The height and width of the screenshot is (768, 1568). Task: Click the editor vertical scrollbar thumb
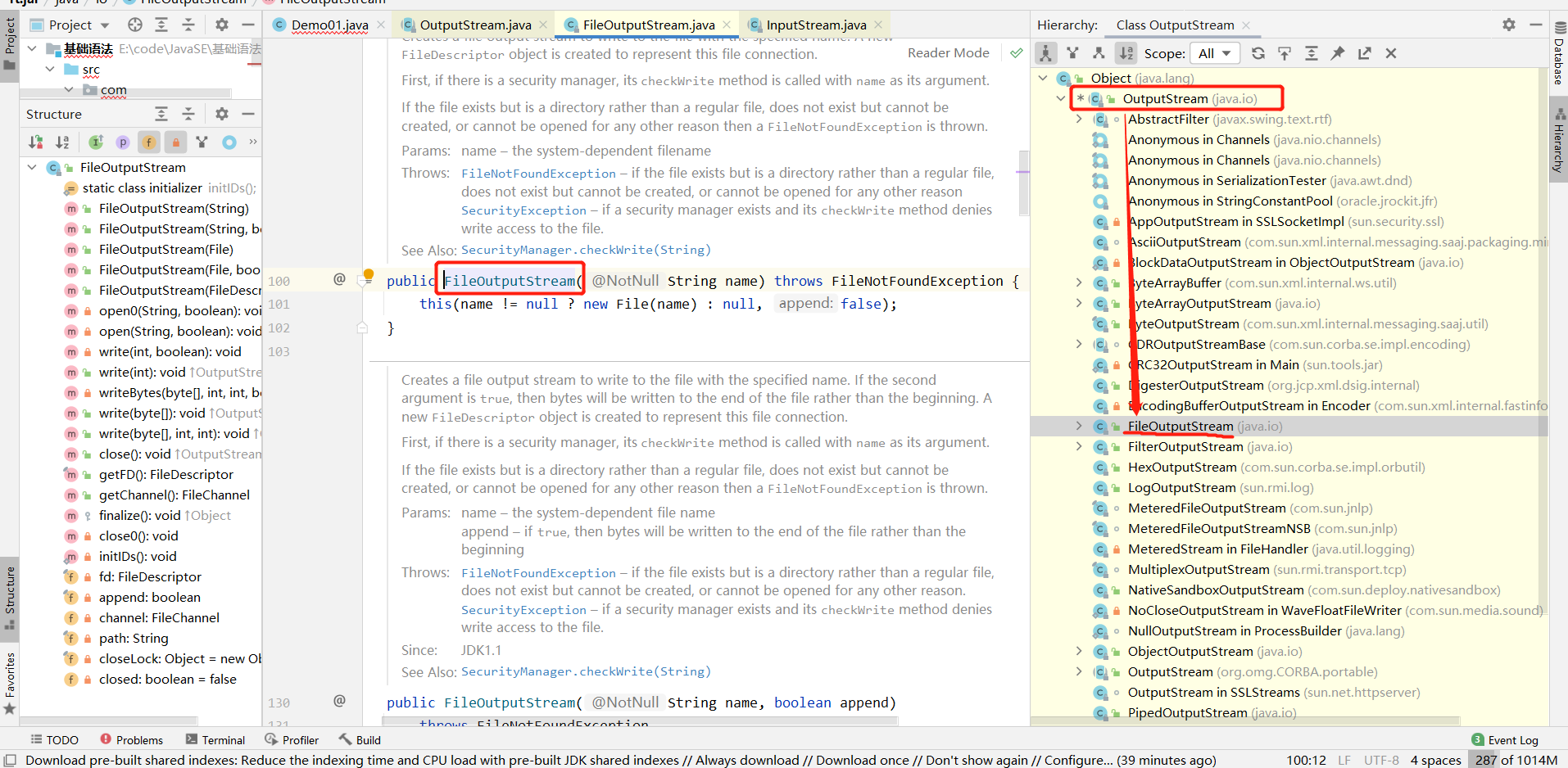coord(1023,183)
